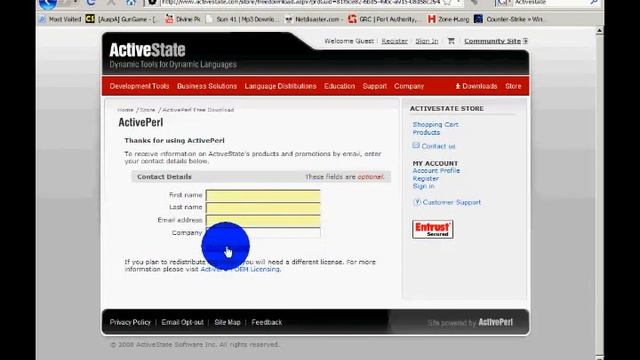The image size is (640, 360).
Task: Open the OEM Licensing link
Action: [x=240, y=269]
